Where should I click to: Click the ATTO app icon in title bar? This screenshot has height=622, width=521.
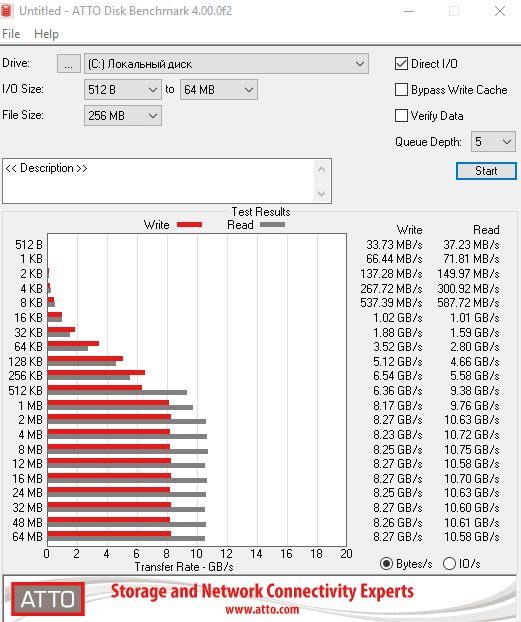tap(6, 11)
